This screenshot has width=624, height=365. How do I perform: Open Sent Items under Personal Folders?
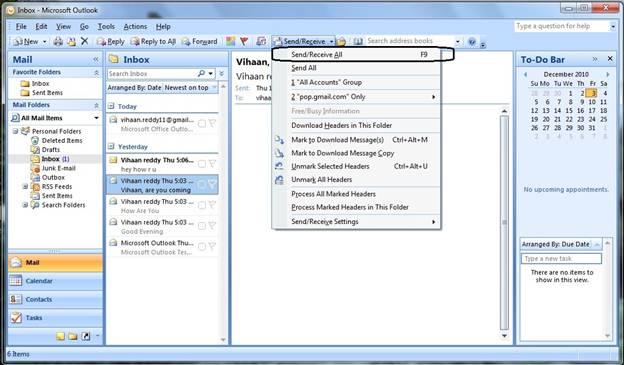coord(57,195)
